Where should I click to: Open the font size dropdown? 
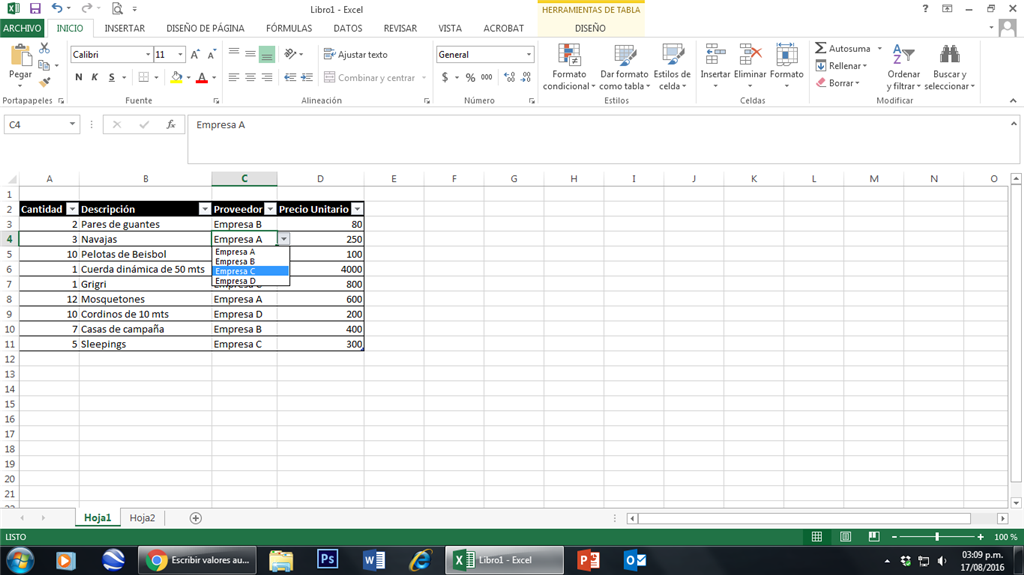coord(181,55)
